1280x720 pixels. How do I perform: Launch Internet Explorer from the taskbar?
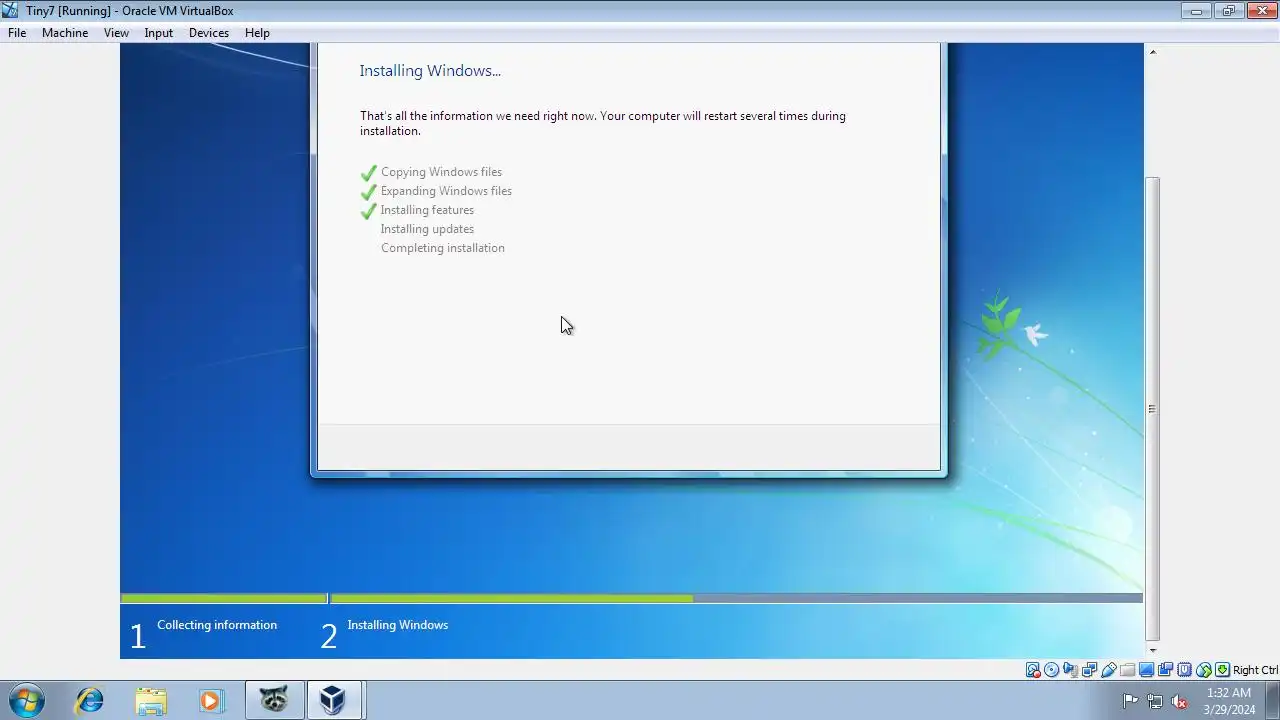coord(90,700)
